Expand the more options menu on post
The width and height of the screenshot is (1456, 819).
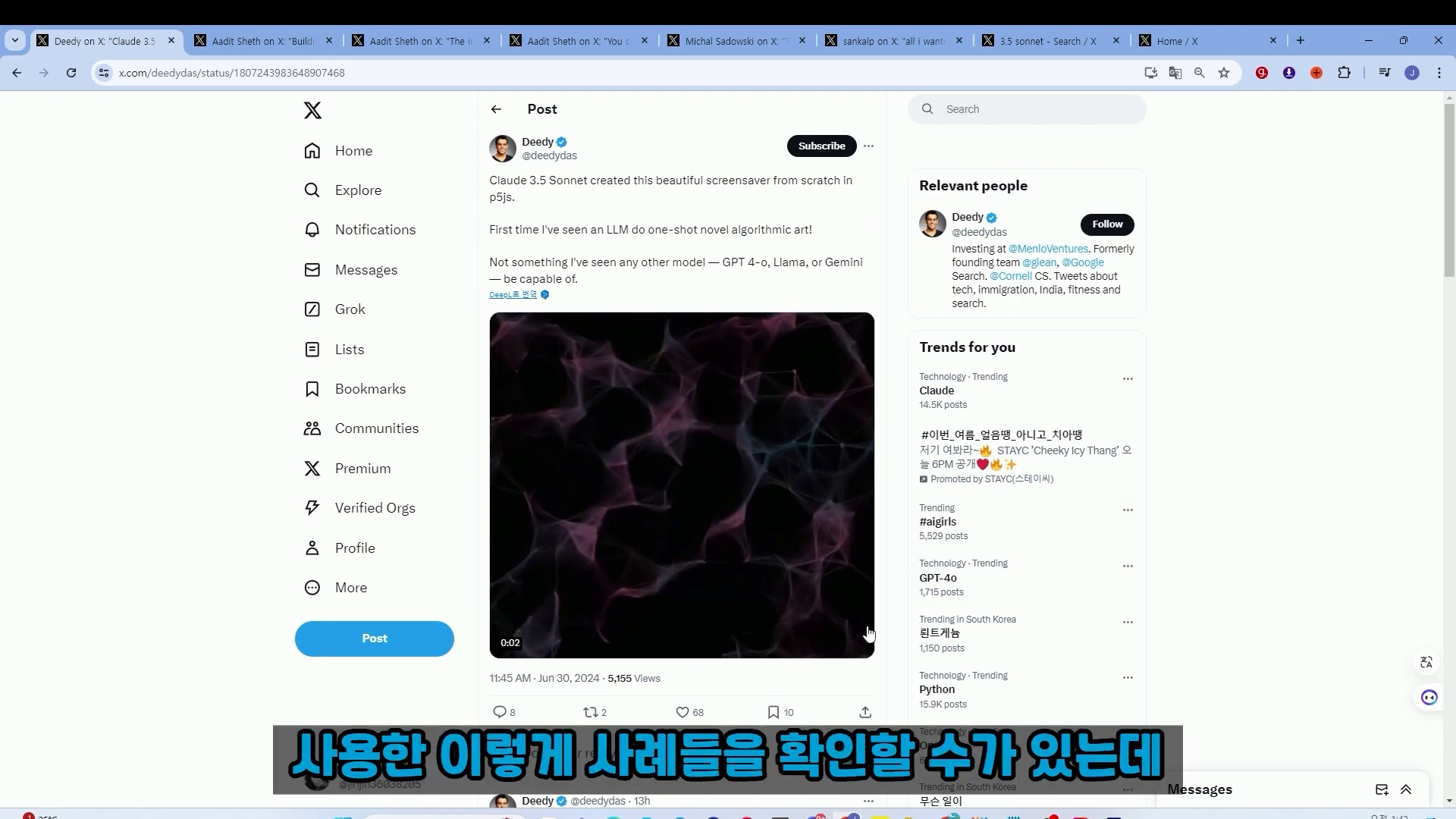868,145
